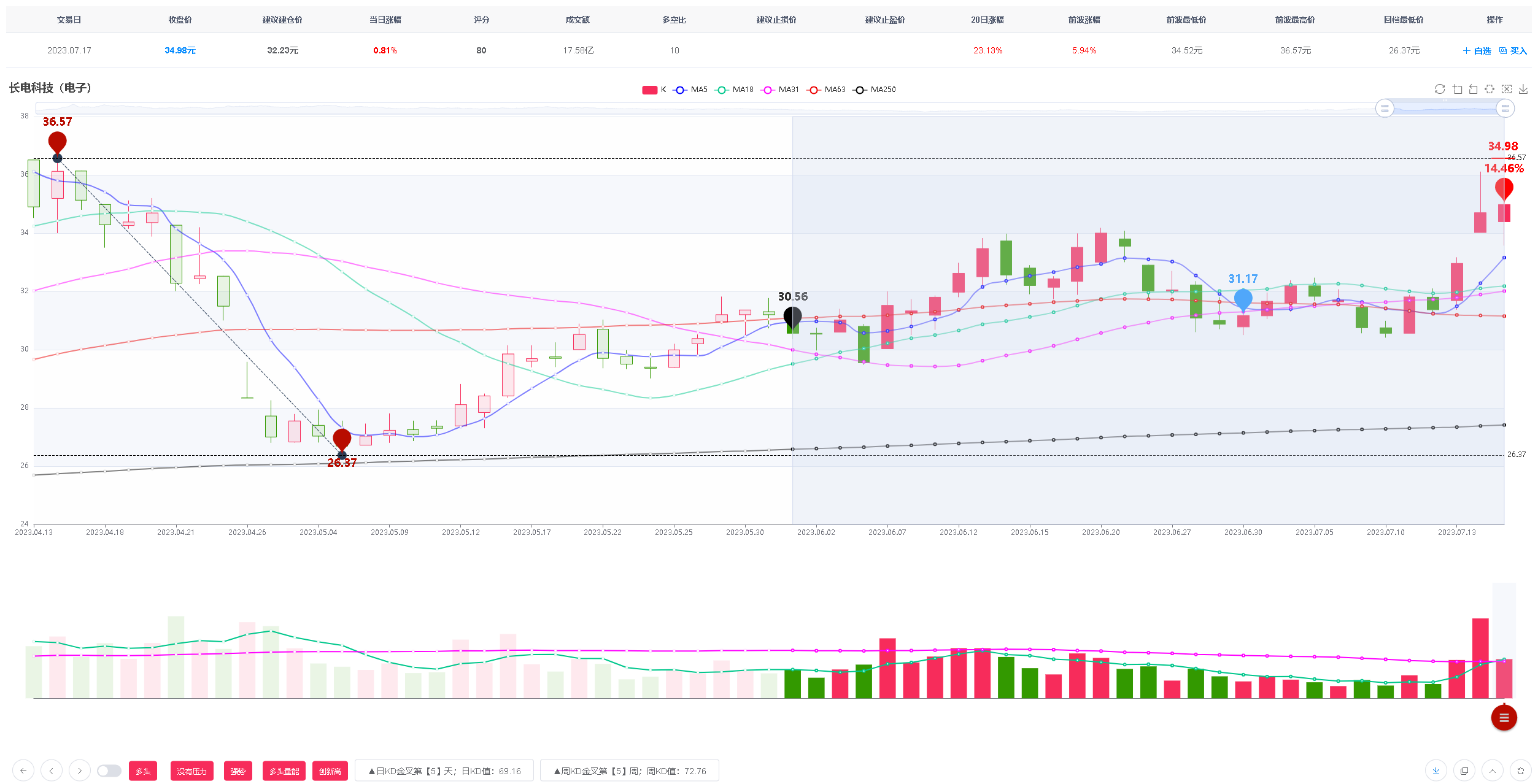Click the 回档最低价 column header
The width and height of the screenshot is (1538, 784).
(1404, 20)
